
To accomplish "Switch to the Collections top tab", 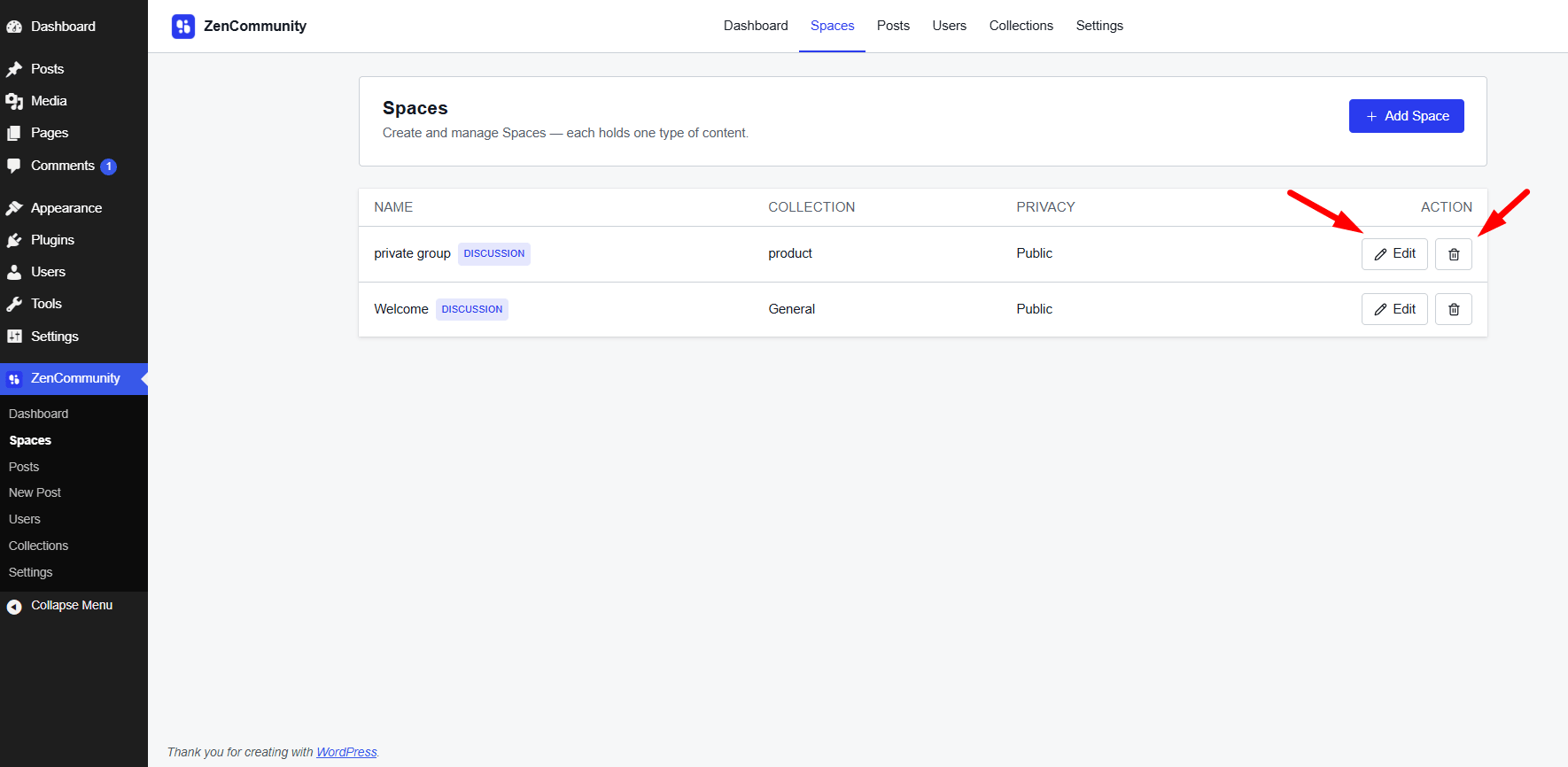I will pos(1021,26).
